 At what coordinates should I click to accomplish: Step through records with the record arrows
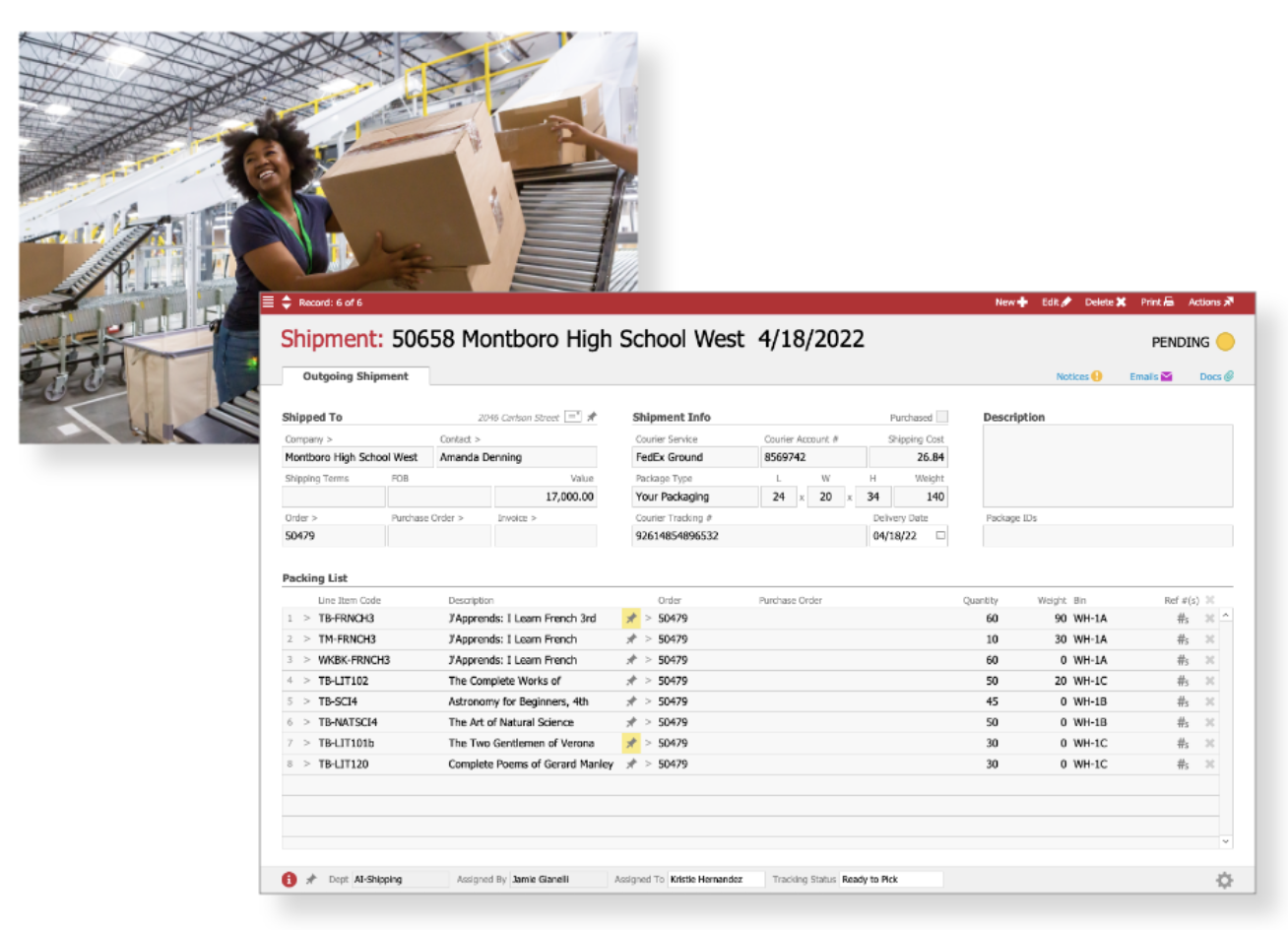[x=287, y=302]
